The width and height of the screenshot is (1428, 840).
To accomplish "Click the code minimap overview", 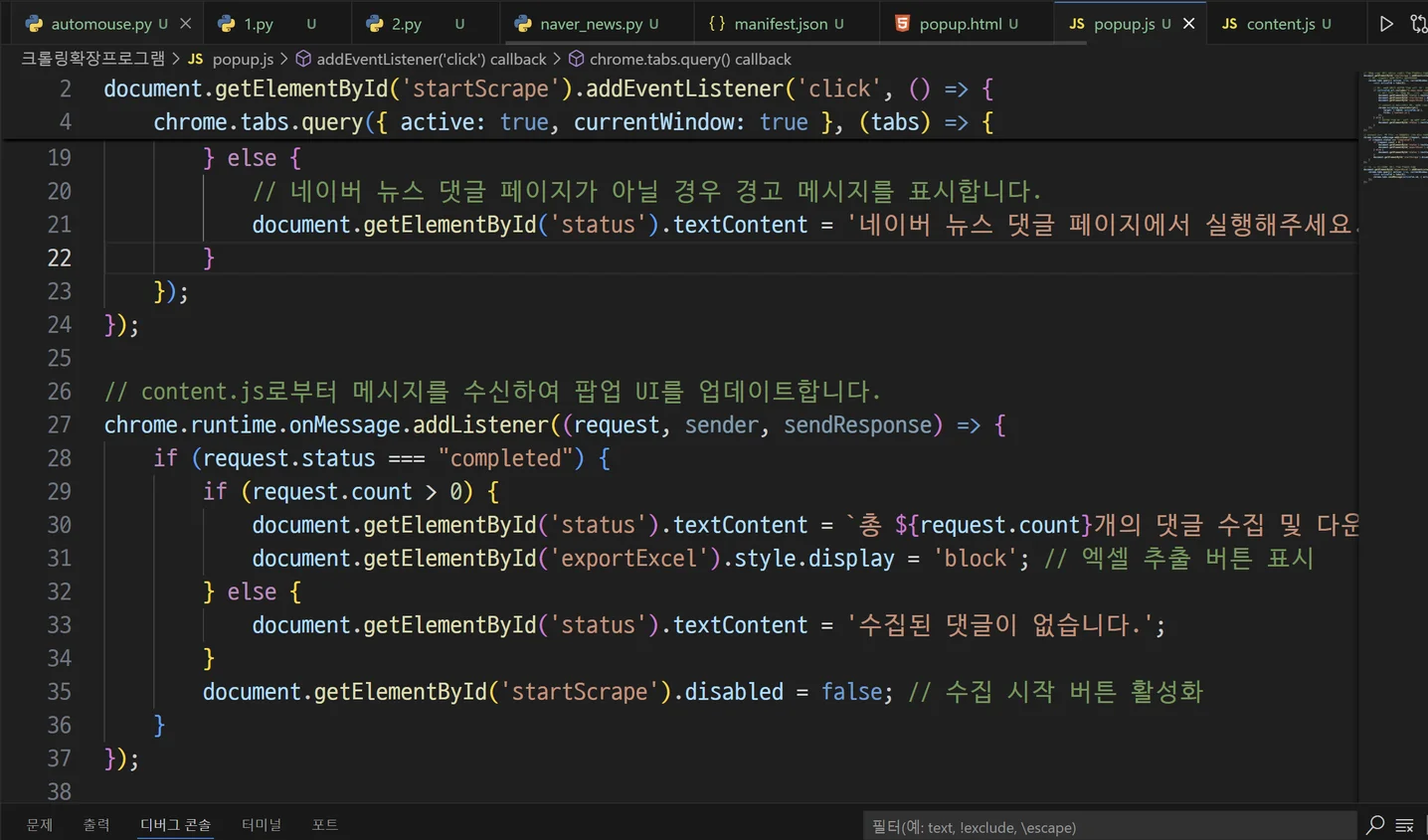I will click(x=1393, y=126).
